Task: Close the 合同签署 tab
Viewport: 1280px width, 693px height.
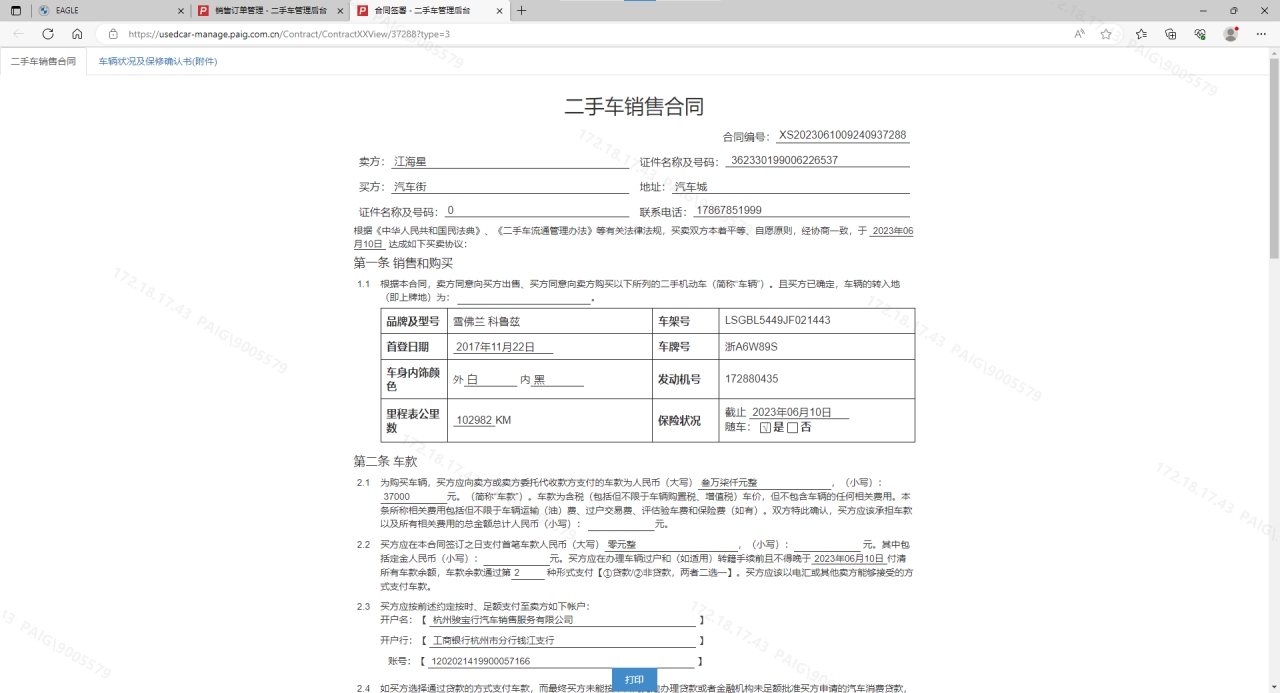Action: coord(500,10)
